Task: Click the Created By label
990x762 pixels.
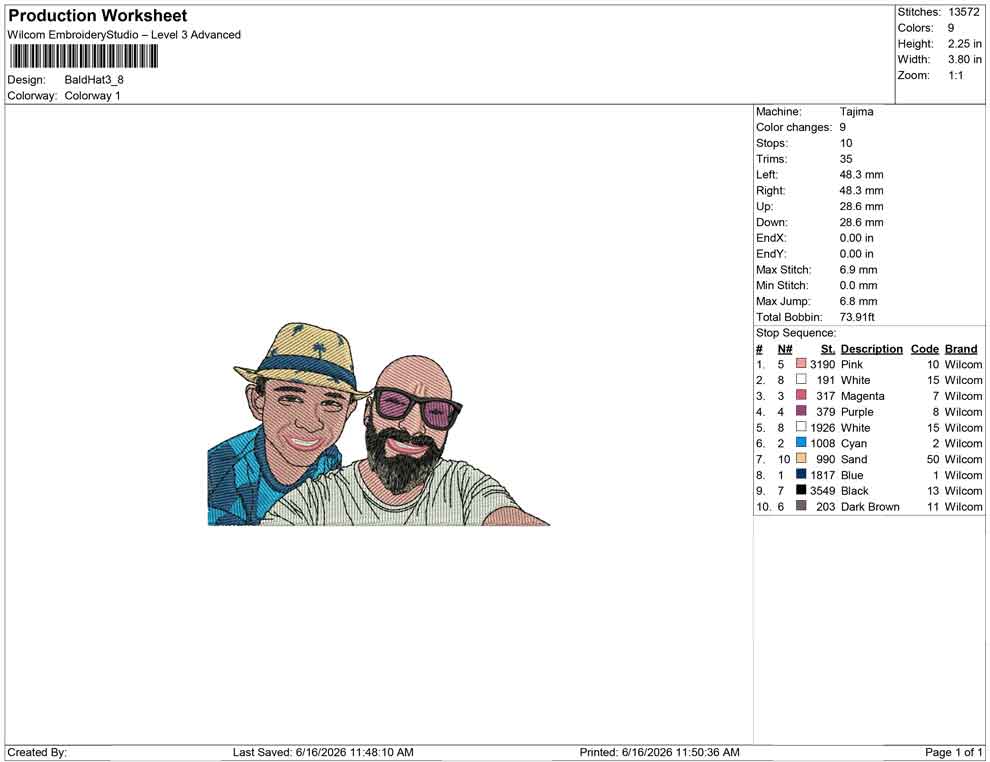Action: click(x=37, y=752)
